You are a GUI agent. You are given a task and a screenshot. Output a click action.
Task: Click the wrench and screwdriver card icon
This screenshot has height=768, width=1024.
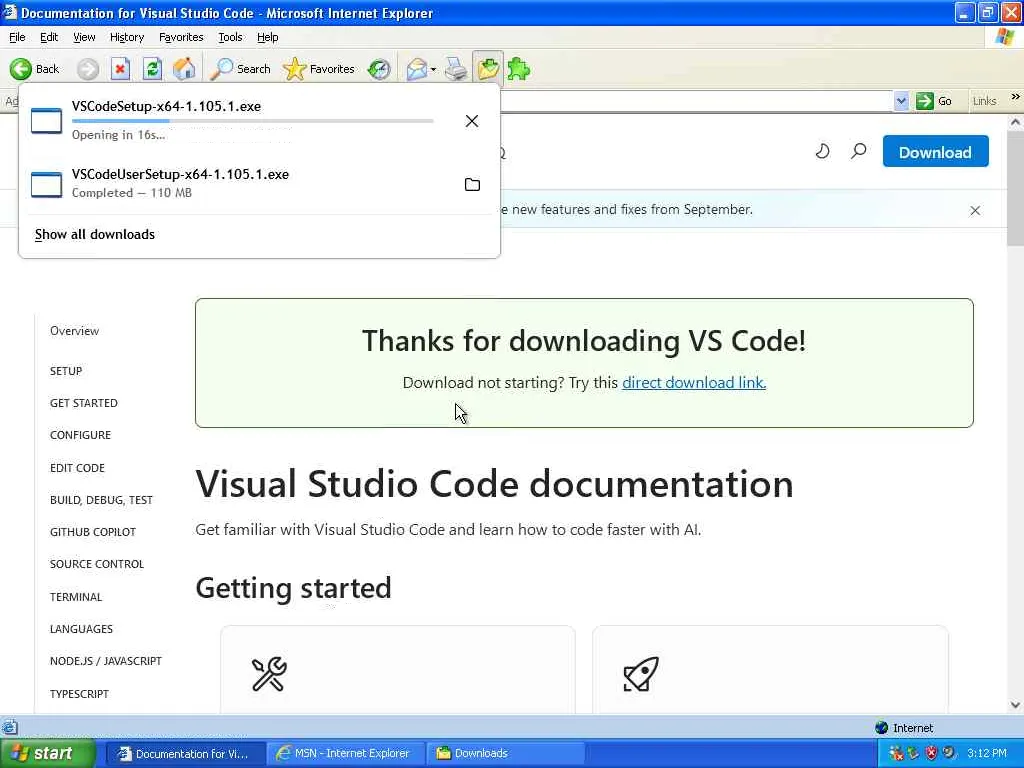click(269, 674)
